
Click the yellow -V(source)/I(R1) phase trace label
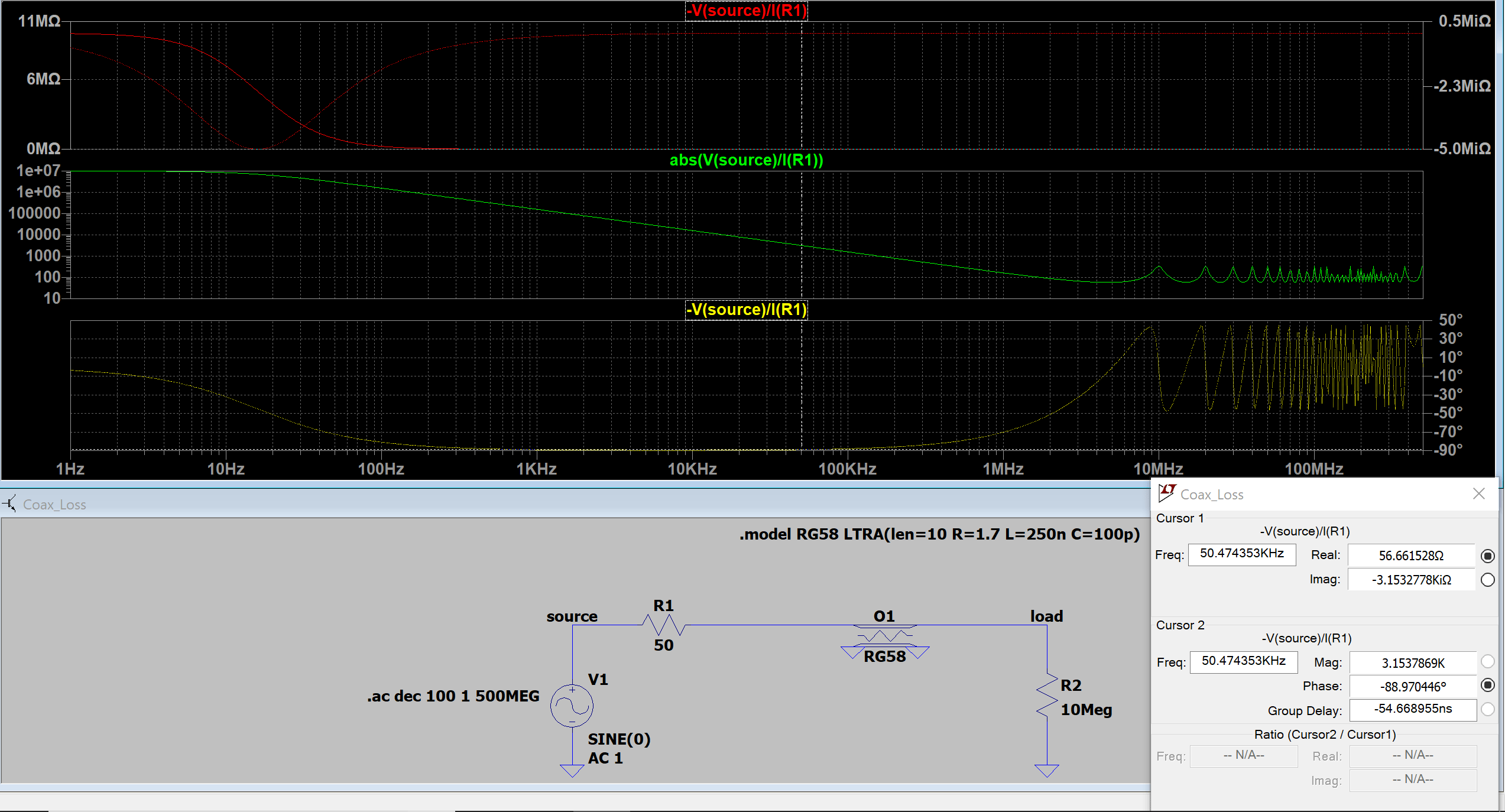[747, 310]
